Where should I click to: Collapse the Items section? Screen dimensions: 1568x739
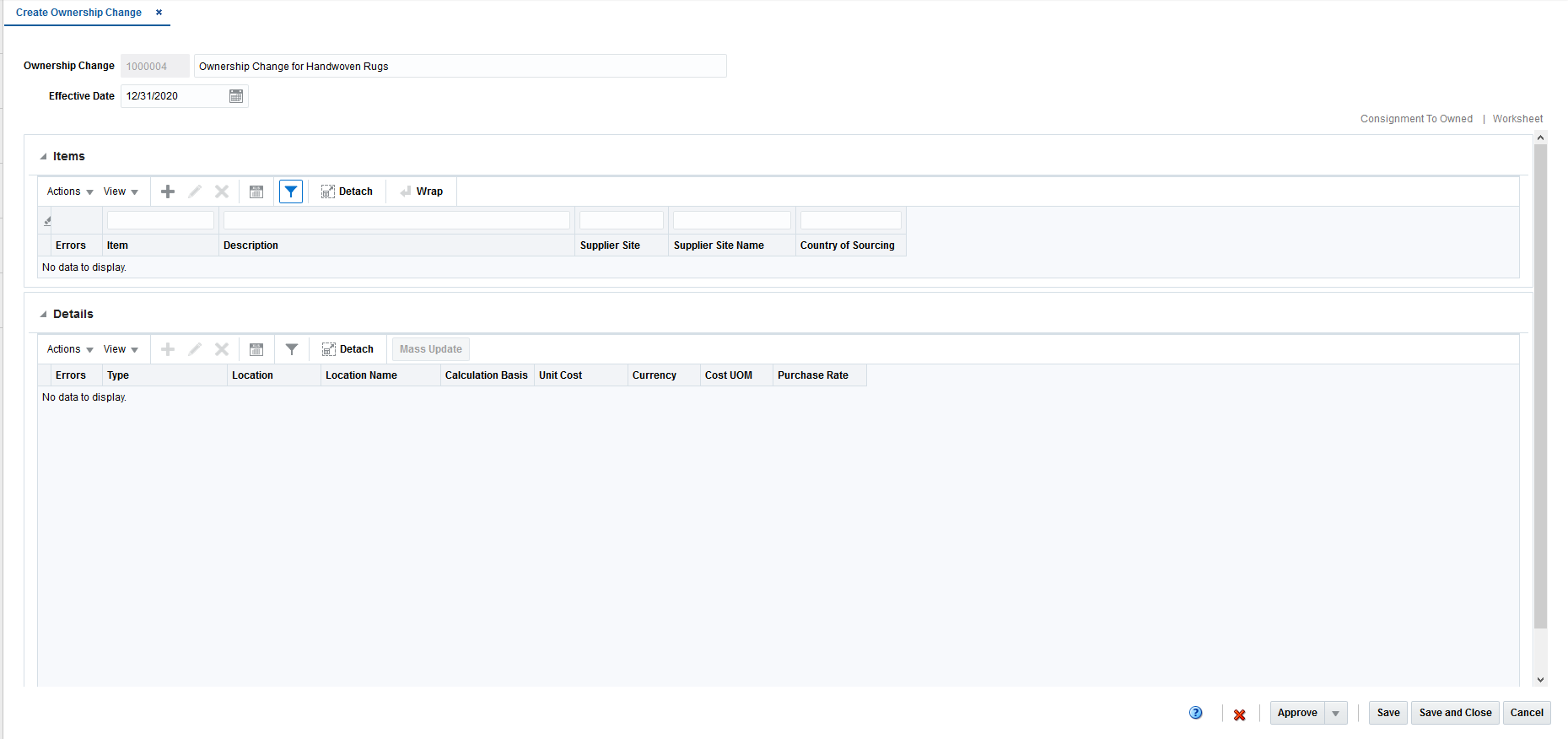[44, 157]
